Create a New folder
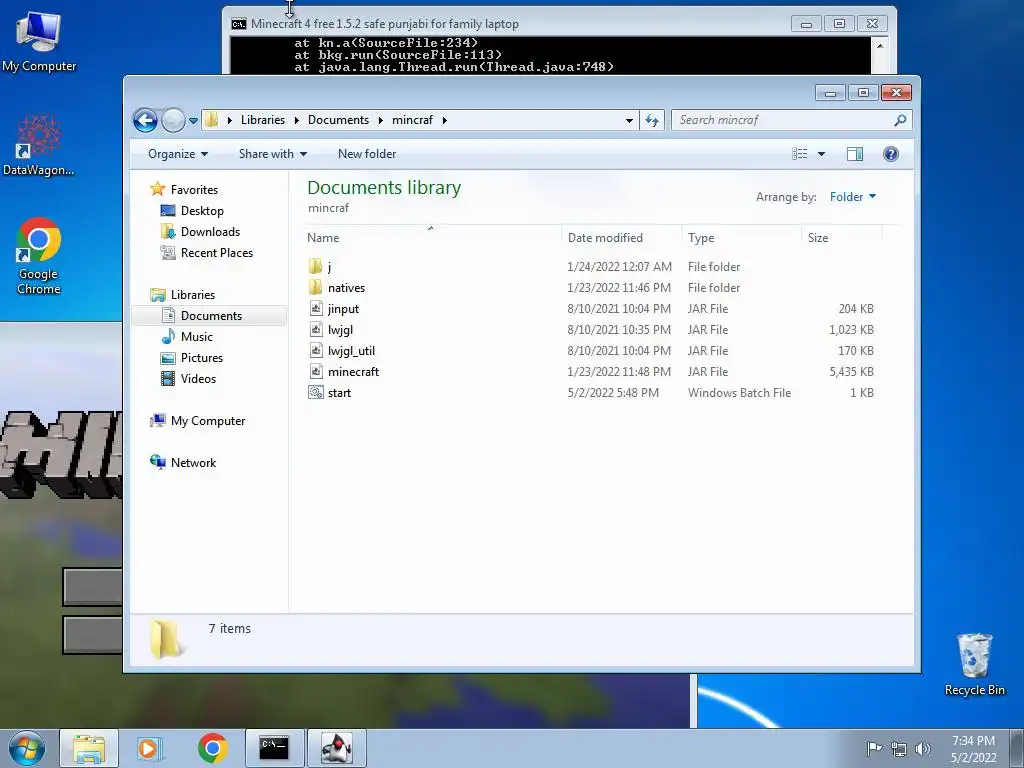The width and height of the screenshot is (1024, 768). [367, 154]
